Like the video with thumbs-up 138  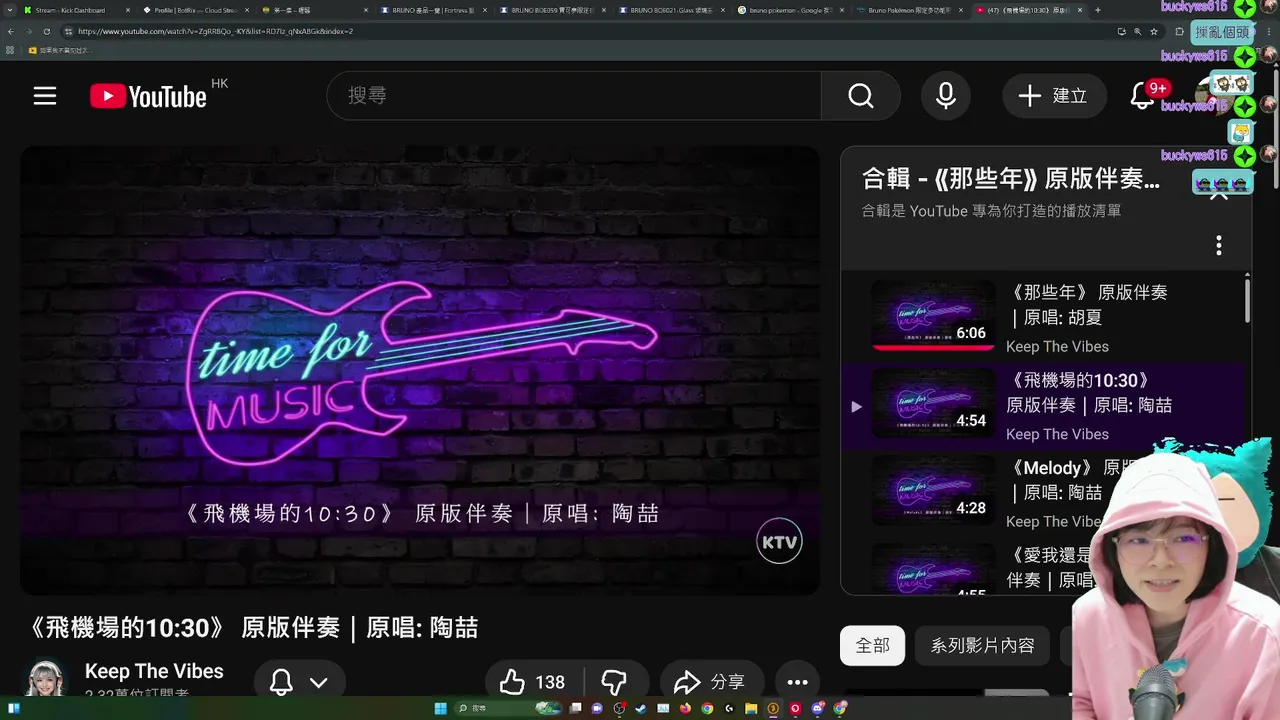pyautogui.click(x=535, y=682)
